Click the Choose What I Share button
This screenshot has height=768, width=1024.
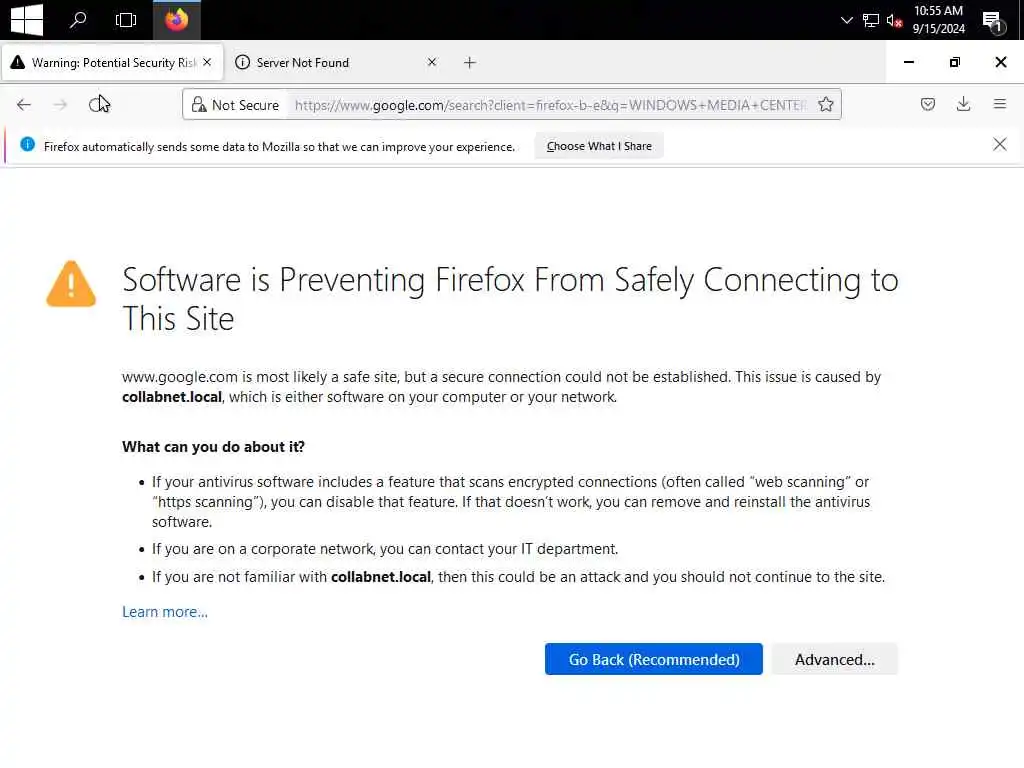[x=599, y=146]
